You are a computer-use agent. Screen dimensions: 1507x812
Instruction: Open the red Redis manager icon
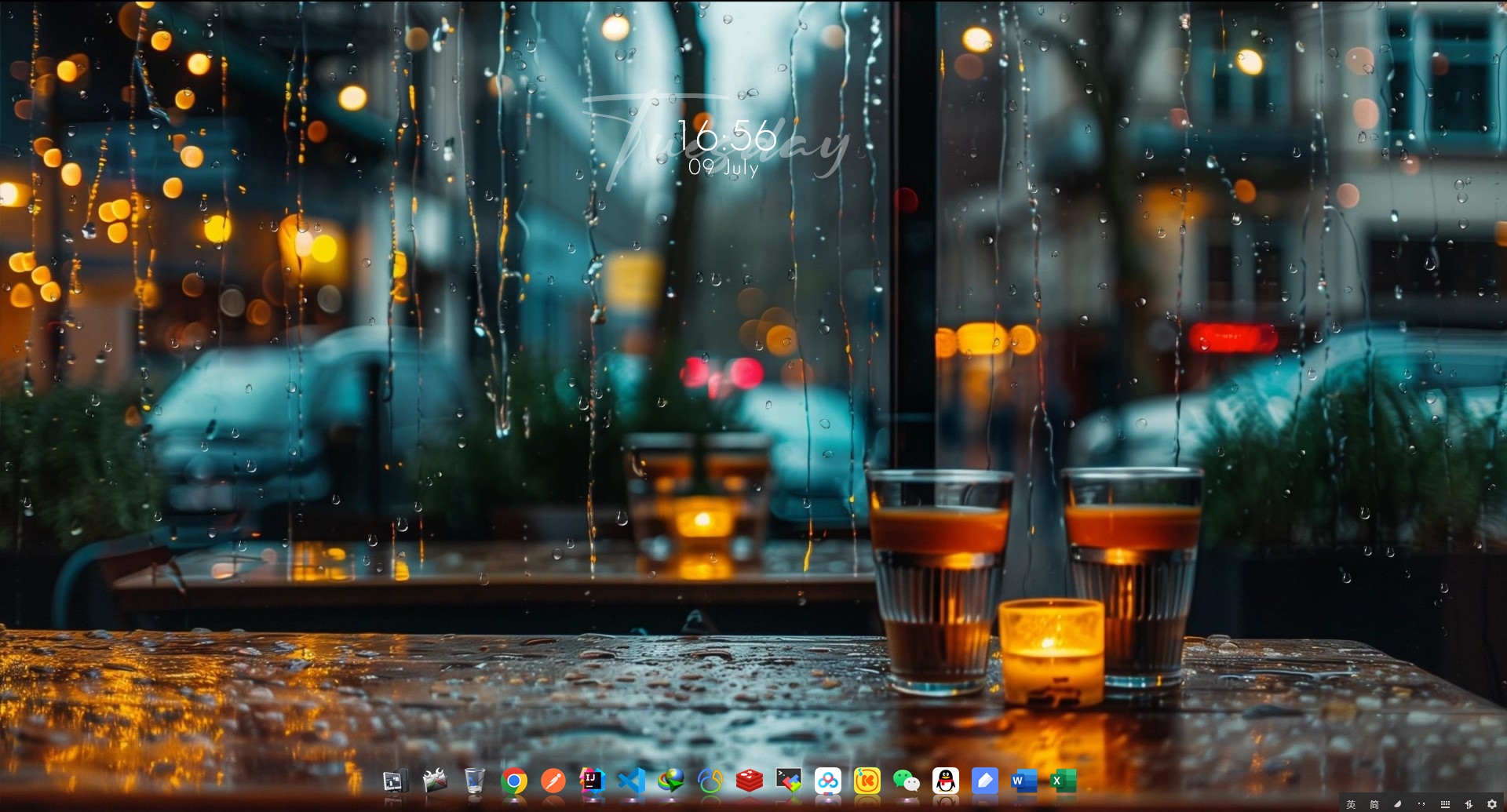coord(750,781)
